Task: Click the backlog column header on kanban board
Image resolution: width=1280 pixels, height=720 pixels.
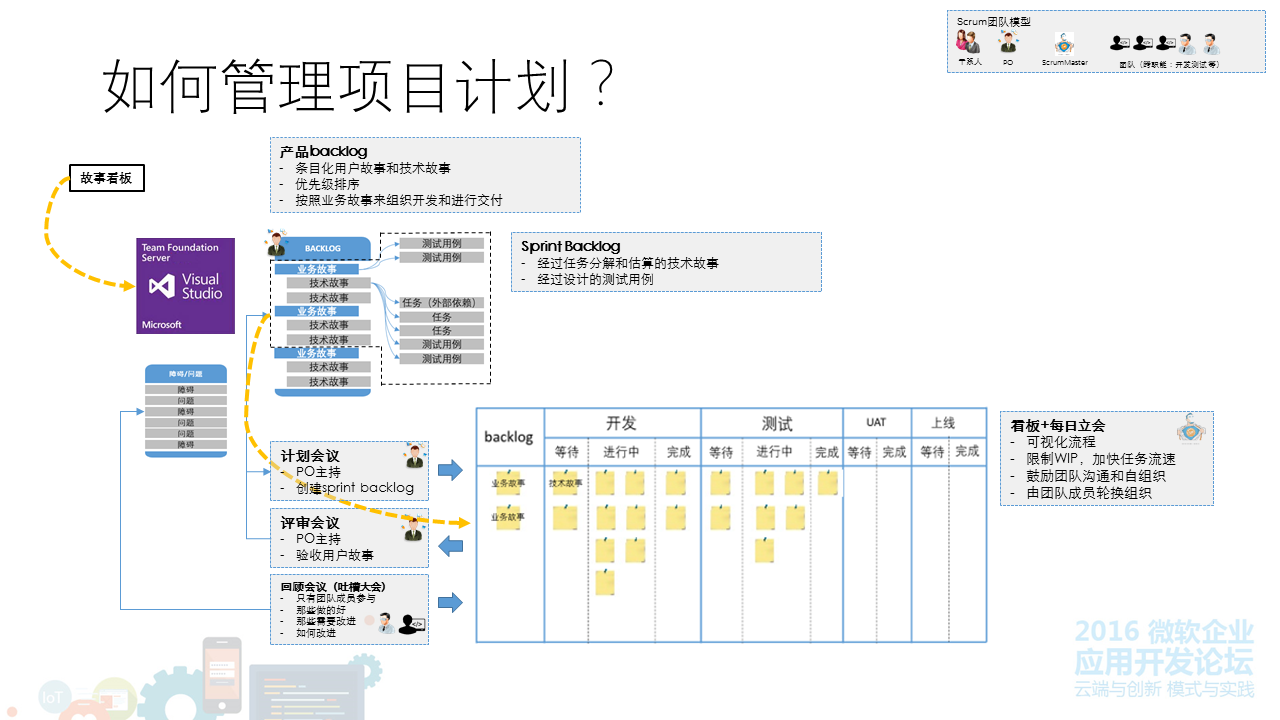Action: (509, 437)
